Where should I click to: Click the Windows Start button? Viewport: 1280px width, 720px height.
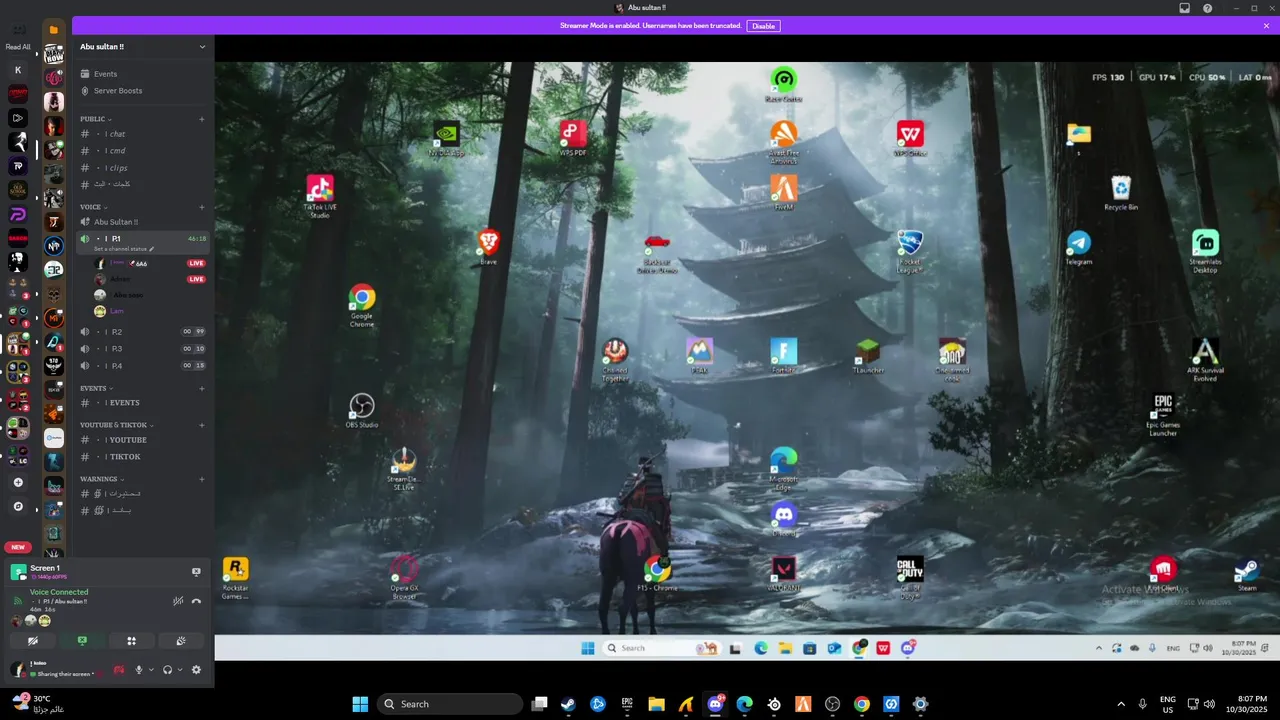(360, 704)
